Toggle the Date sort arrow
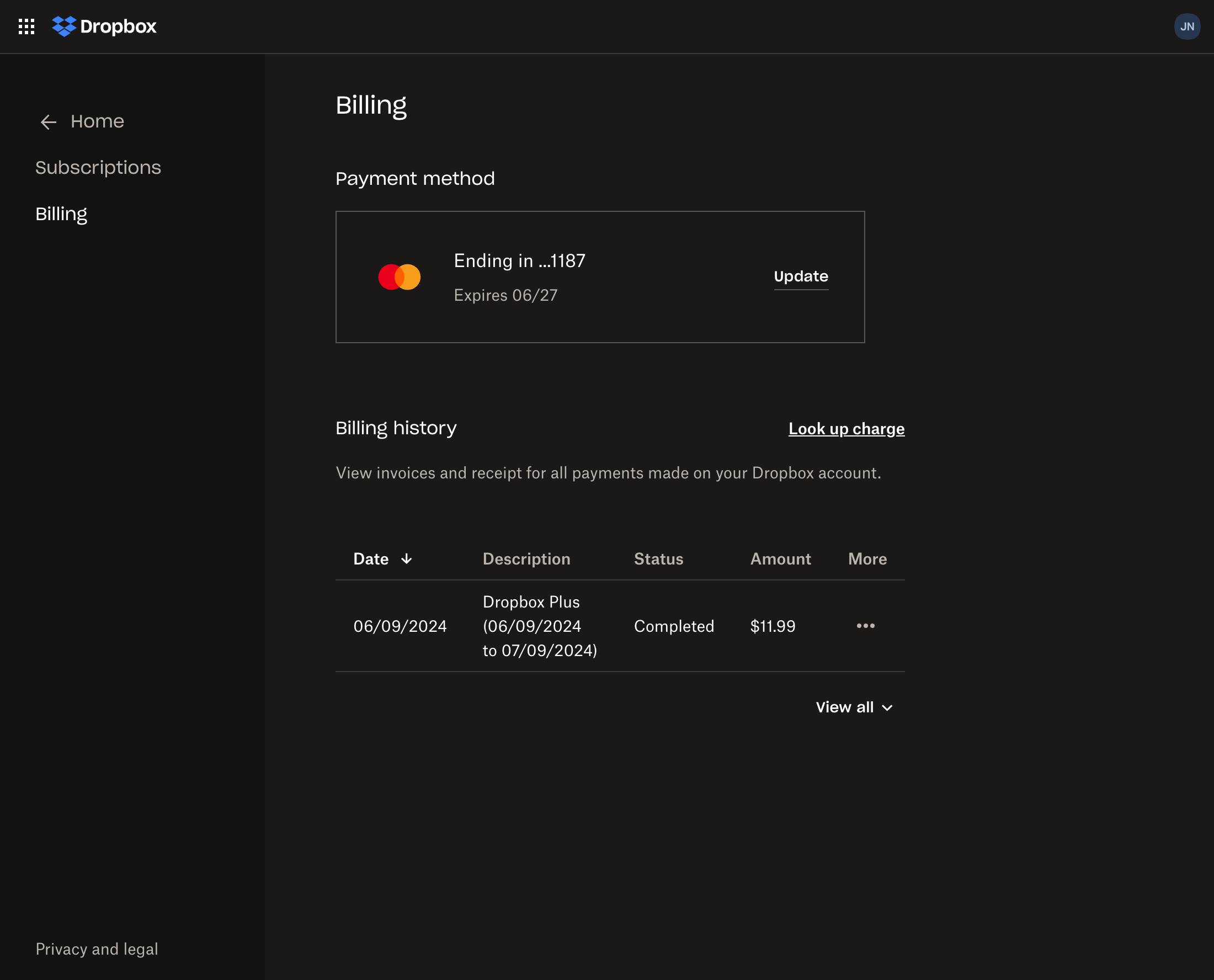The width and height of the screenshot is (1214, 980). (x=407, y=559)
